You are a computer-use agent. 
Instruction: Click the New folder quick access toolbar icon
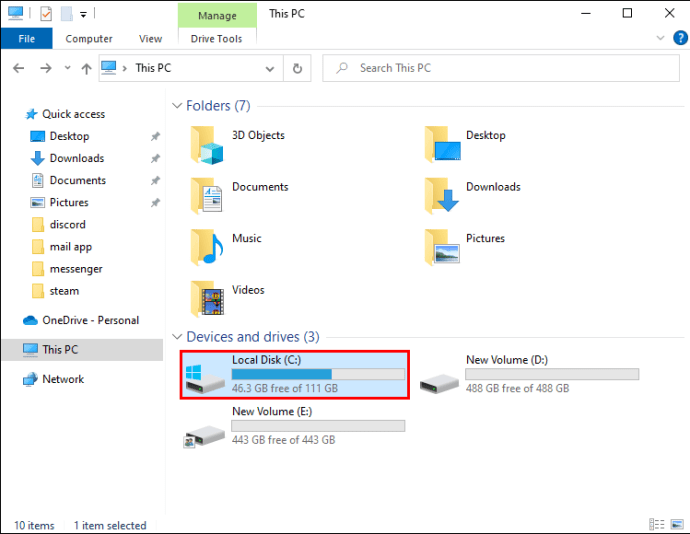[x=66, y=14]
